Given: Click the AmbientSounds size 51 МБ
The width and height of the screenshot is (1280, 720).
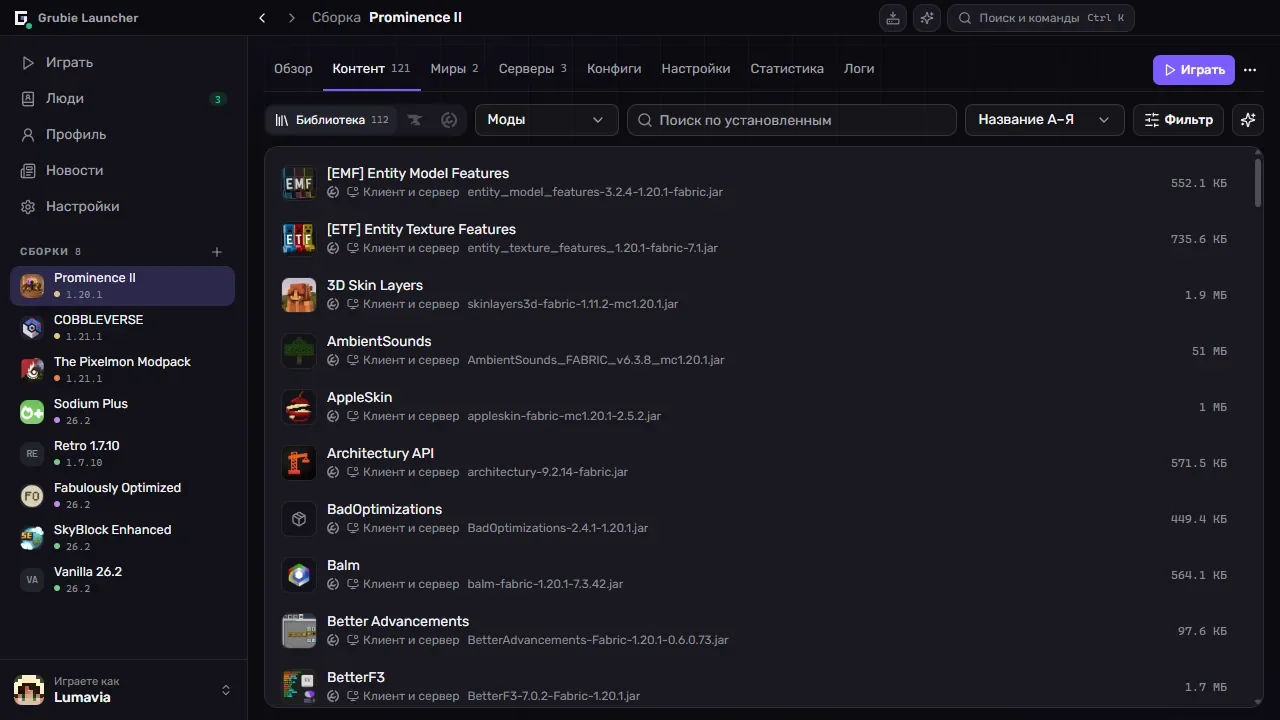Looking at the screenshot, I should coord(1209,351).
